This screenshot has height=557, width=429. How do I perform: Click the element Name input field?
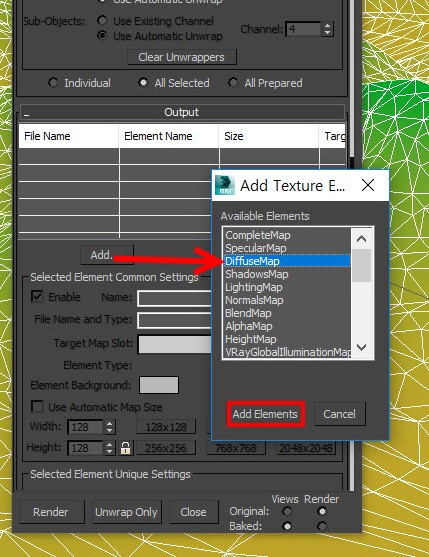click(175, 298)
